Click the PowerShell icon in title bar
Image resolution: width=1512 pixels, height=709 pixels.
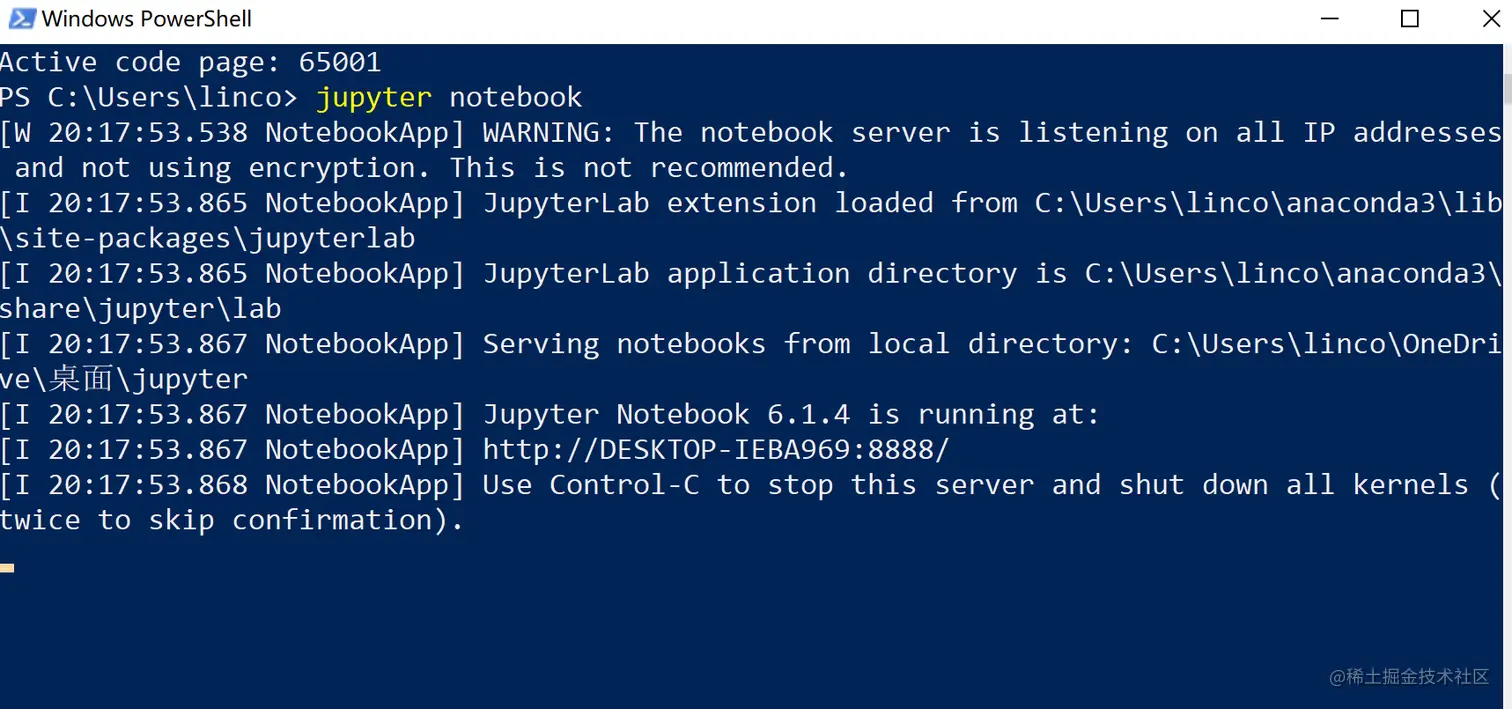point(21,18)
